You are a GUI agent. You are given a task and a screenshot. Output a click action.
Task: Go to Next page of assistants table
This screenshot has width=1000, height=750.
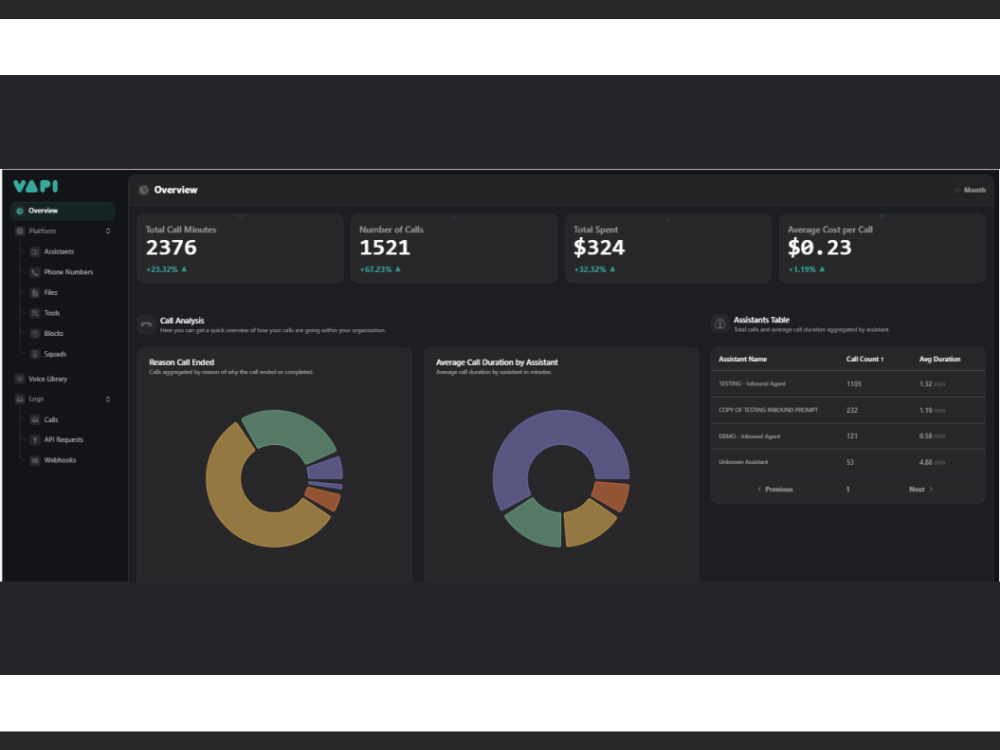(920, 489)
